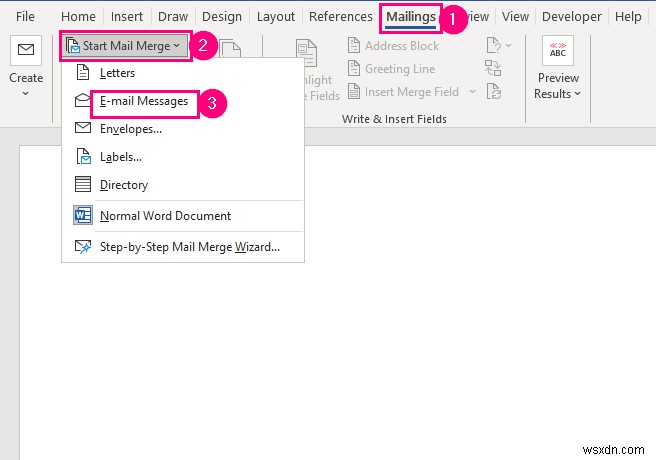Select Normal Word Document option

183,216
